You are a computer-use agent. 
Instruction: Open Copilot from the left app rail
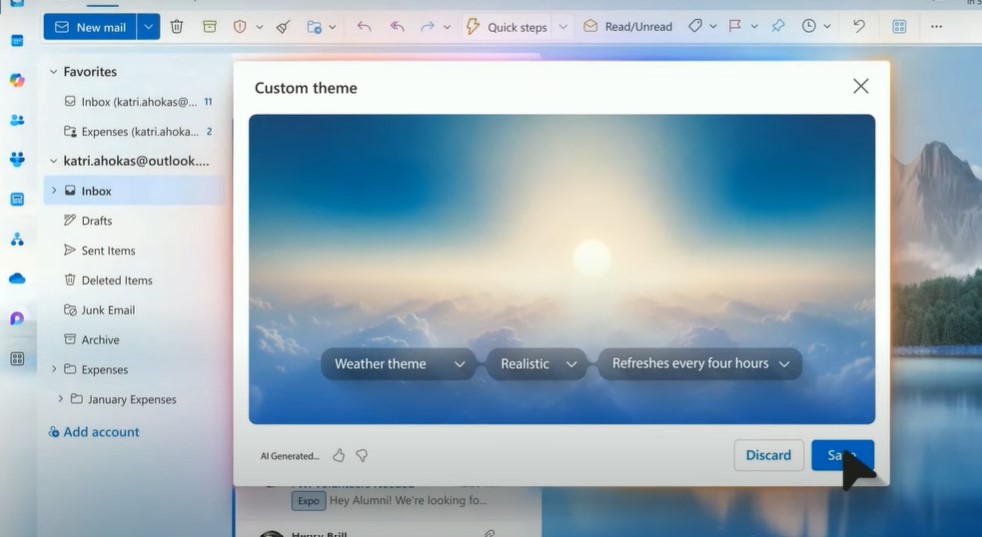pos(17,80)
